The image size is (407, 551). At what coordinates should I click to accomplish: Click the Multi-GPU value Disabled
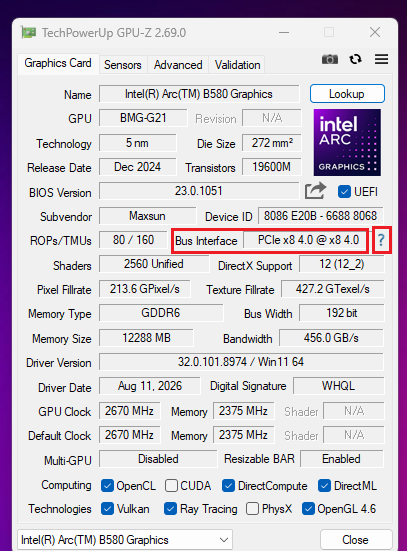[x=158, y=459]
